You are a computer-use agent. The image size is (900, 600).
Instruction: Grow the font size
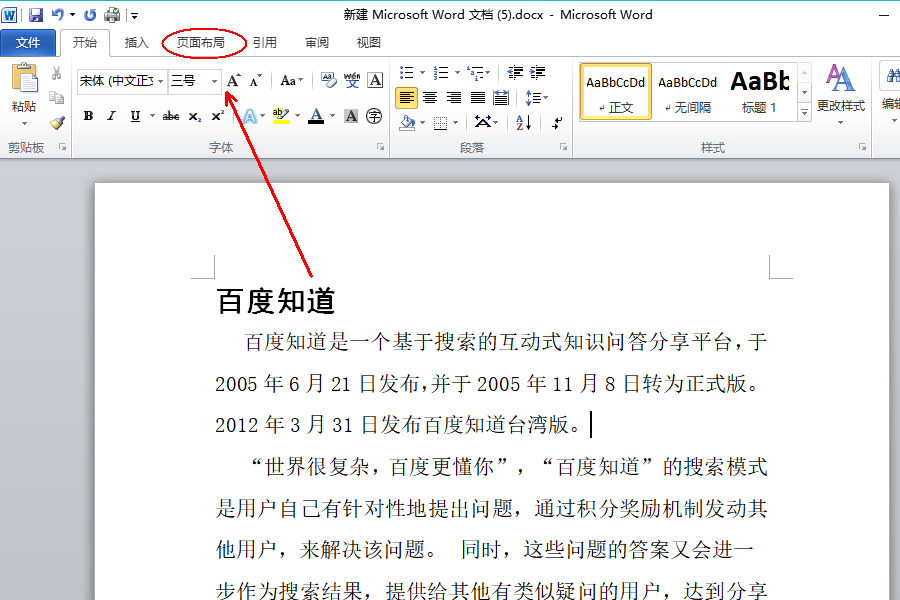(x=234, y=80)
